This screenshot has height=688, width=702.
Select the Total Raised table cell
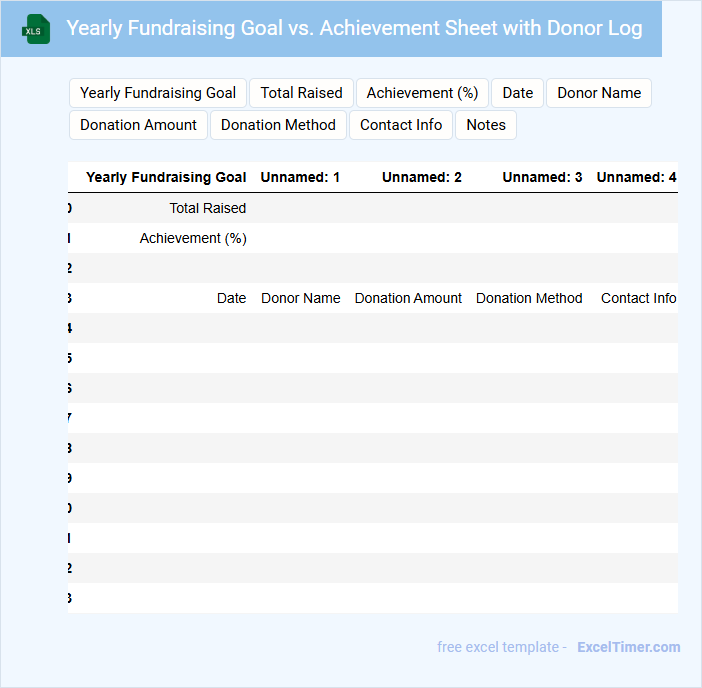coord(207,208)
